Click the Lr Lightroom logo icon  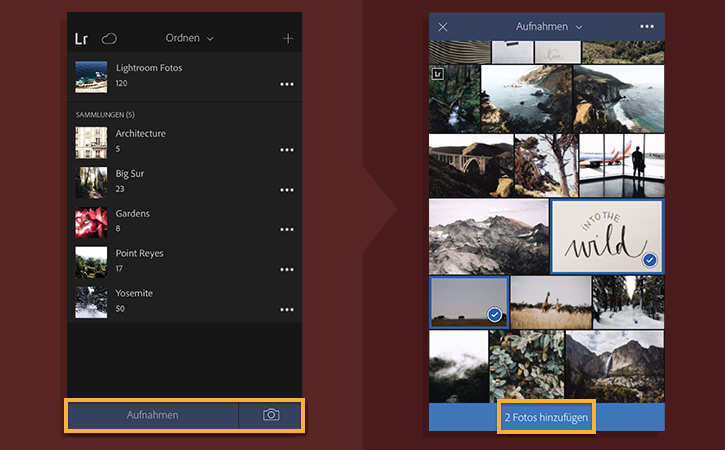pyautogui.click(x=81, y=39)
